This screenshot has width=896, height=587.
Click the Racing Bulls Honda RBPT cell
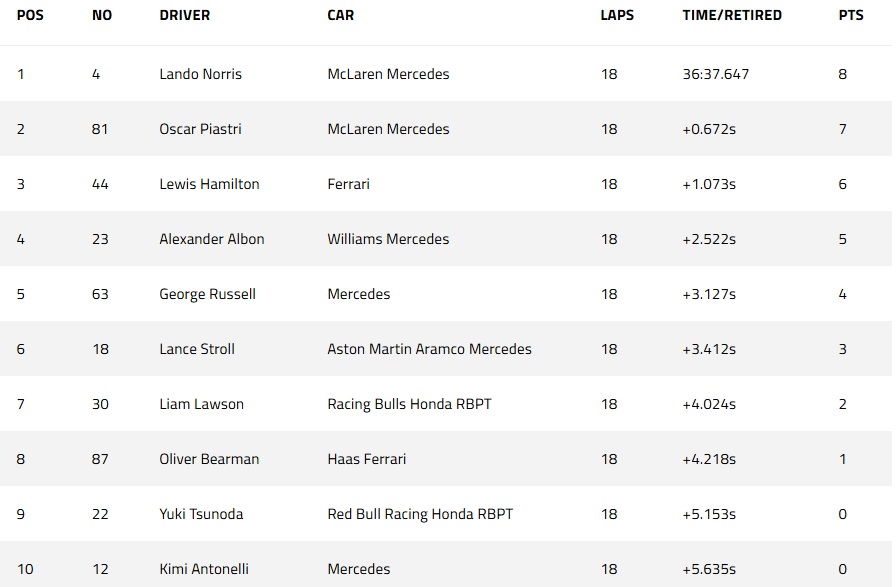[x=409, y=405]
